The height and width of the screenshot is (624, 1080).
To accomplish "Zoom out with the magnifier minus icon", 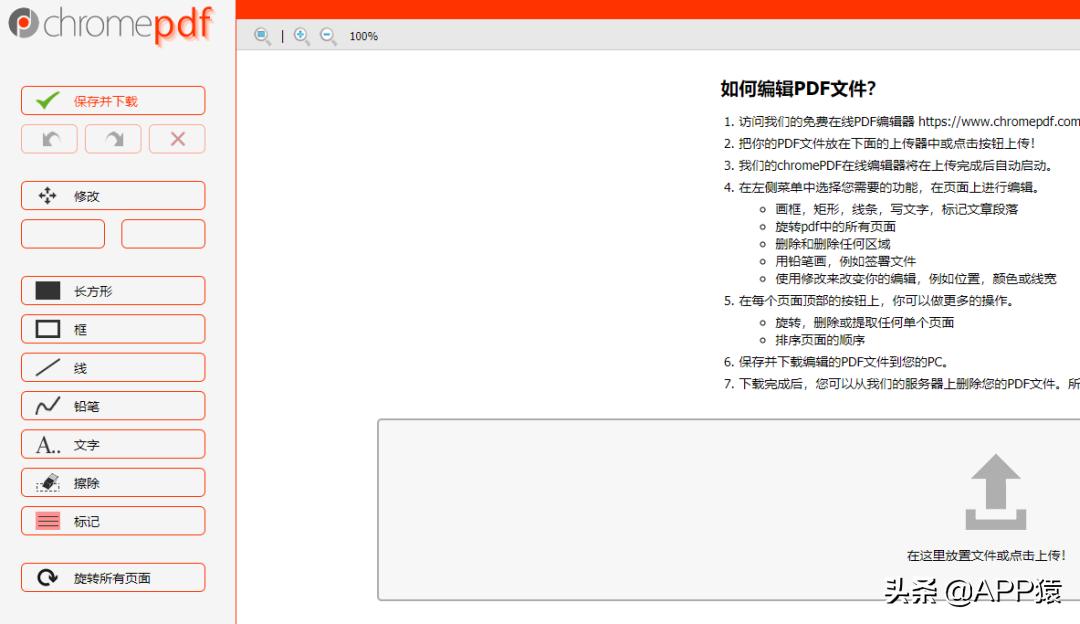I will pyautogui.click(x=328, y=36).
